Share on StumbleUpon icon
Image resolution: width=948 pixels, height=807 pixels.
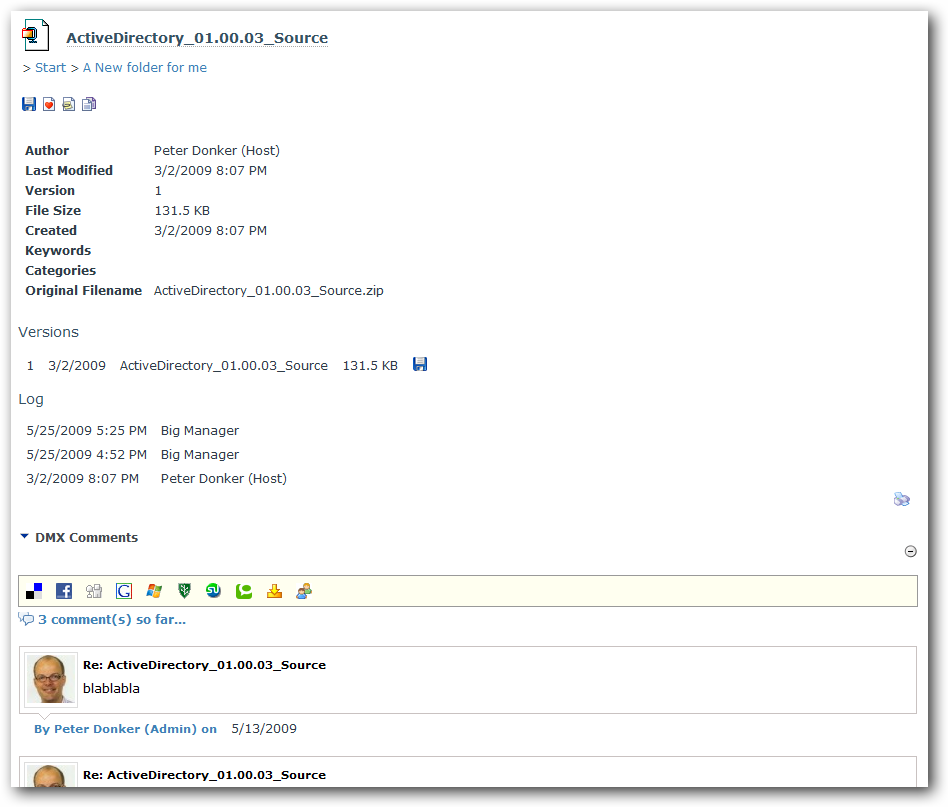tap(213, 591)
